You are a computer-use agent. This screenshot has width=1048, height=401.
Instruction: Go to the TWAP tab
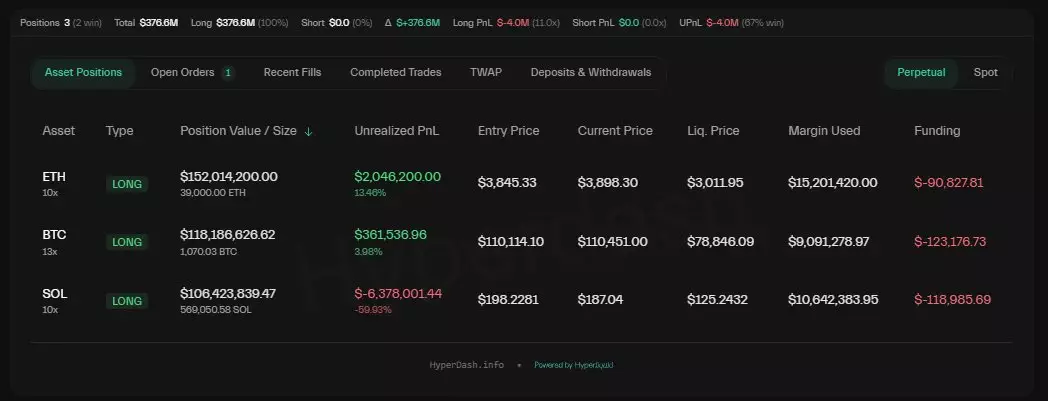[486, 73]
